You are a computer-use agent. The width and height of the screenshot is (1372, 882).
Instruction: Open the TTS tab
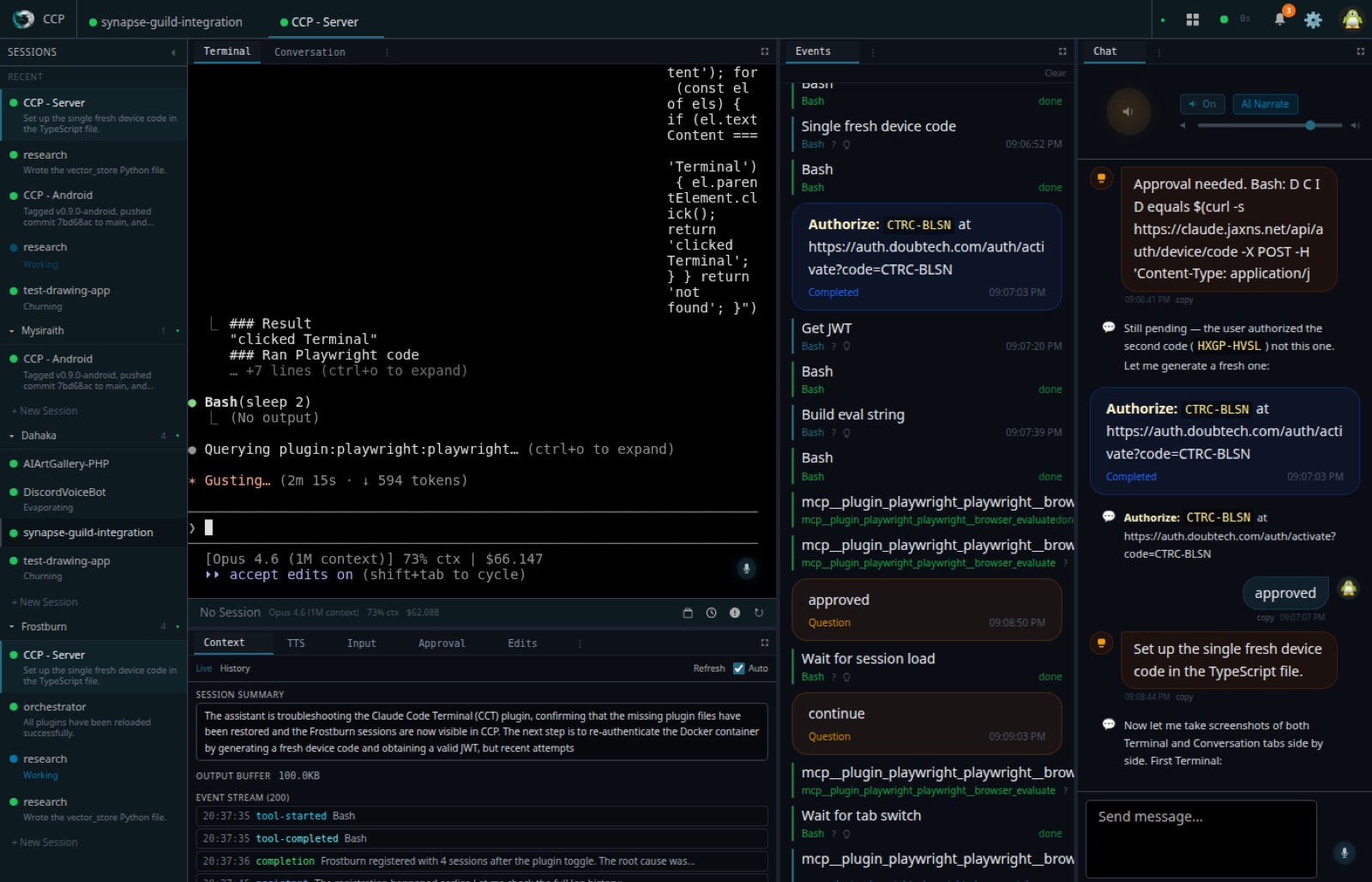tap(296, 643)
